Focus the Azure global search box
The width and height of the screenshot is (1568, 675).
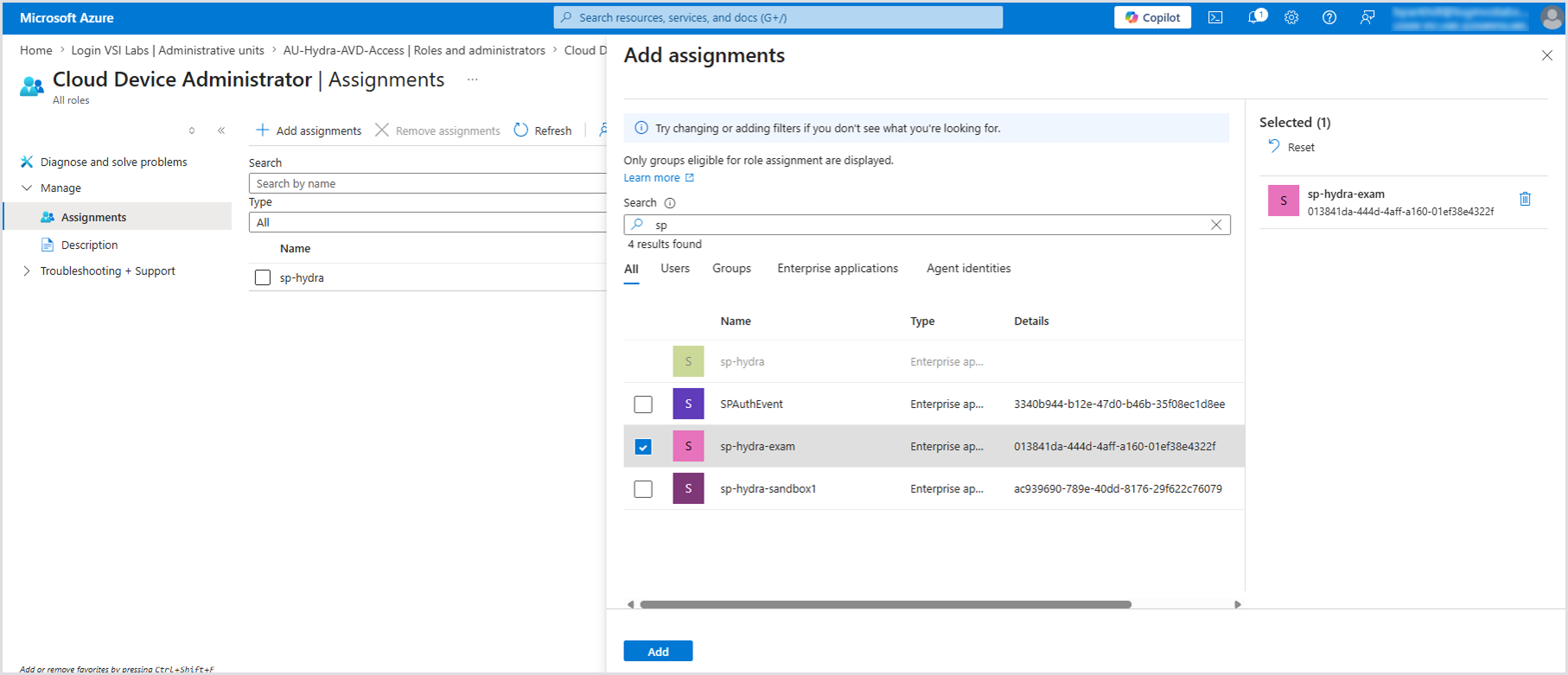778,17
